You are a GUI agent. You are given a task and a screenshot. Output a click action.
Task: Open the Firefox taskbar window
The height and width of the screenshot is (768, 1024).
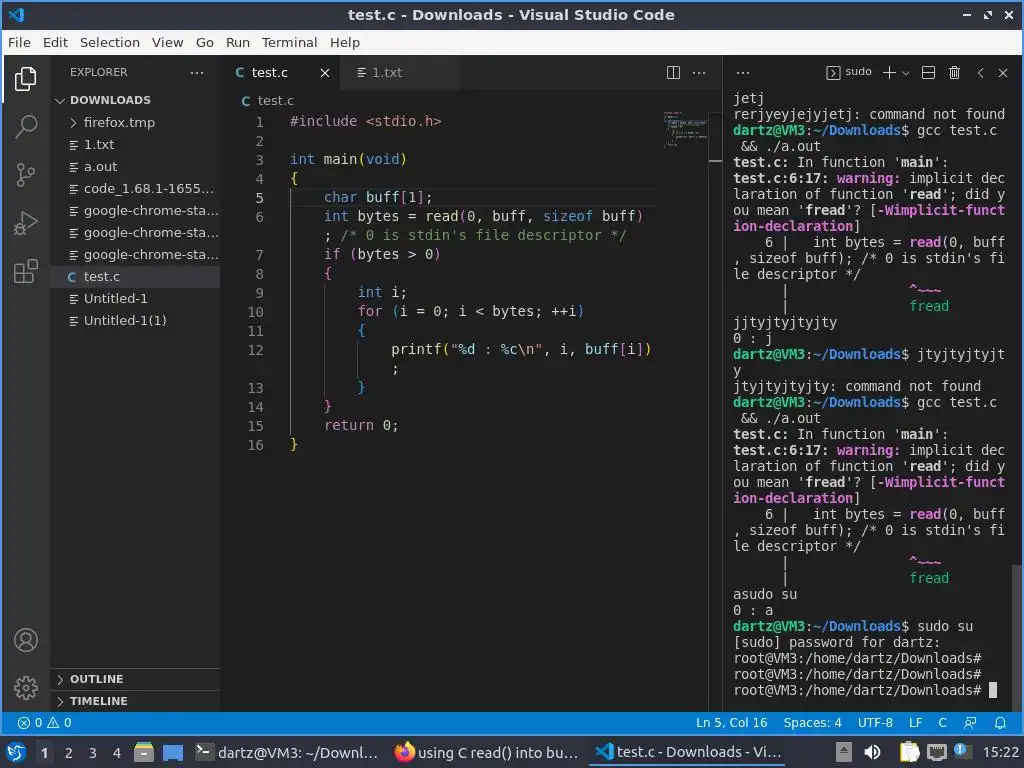[487, 752]
